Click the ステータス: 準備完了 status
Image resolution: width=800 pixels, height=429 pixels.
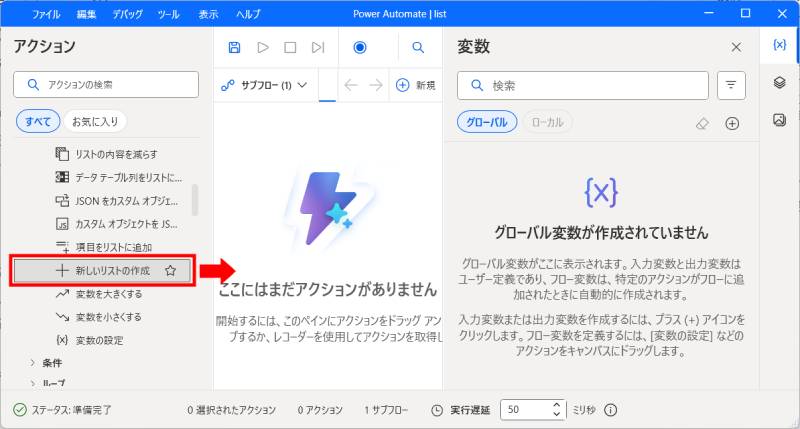pos(62,410)
